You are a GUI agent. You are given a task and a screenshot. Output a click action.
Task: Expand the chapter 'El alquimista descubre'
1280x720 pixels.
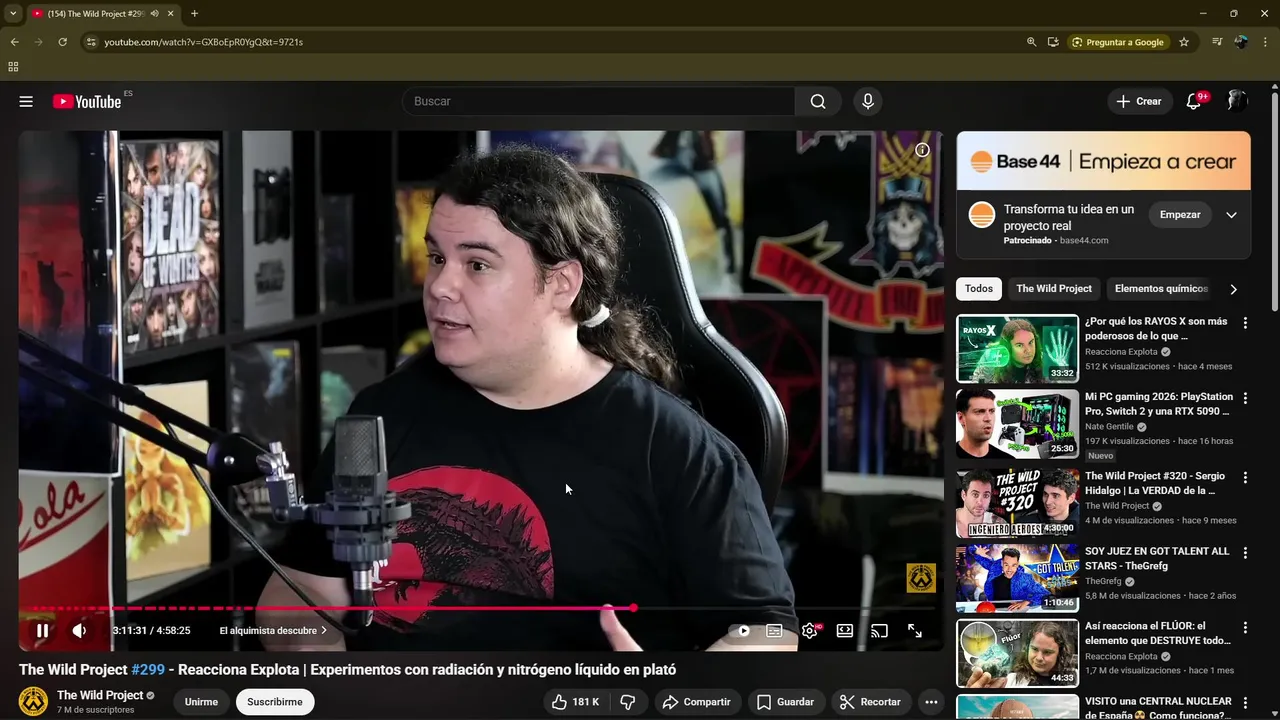[273, 631]
